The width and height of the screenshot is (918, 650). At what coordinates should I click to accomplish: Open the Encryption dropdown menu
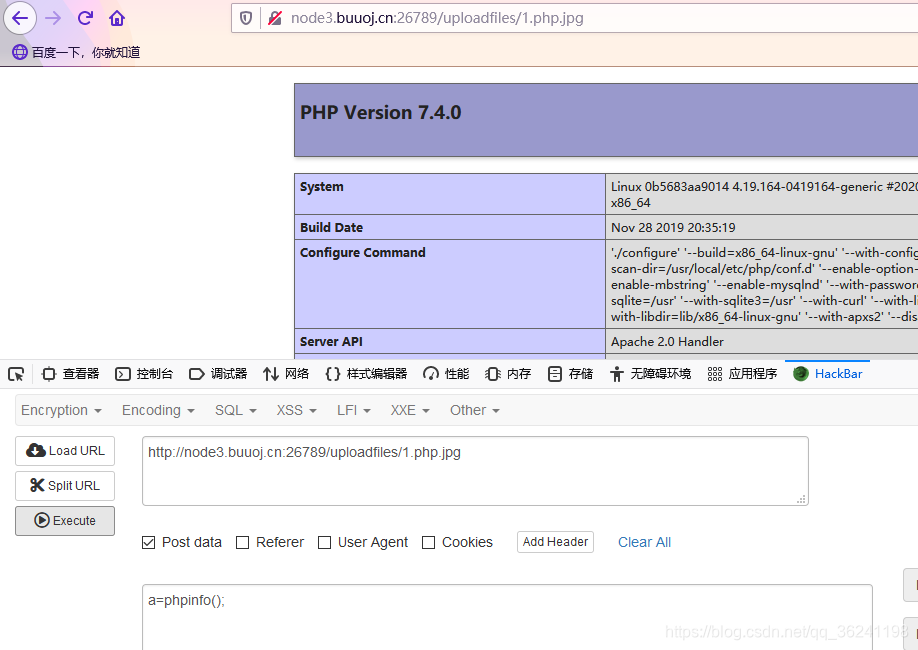(60, 410)
